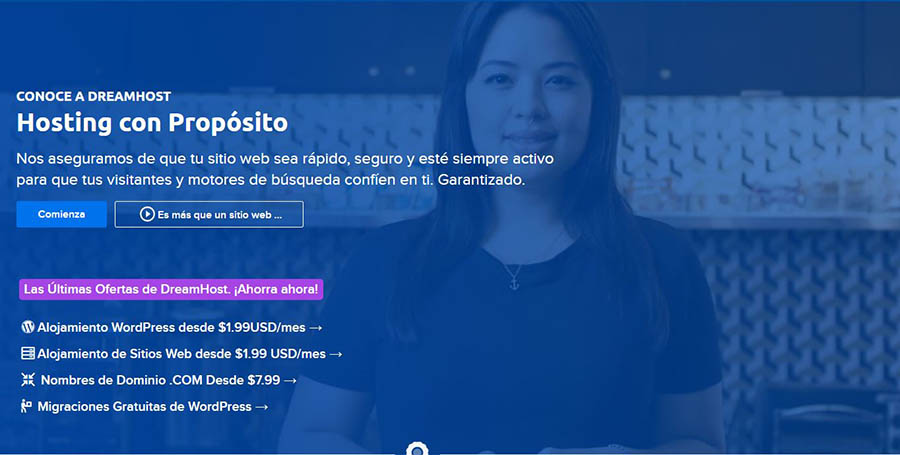
Task: Click arrow after Migraciones Gratuitas de WordPress
Action: coord(262,407)
